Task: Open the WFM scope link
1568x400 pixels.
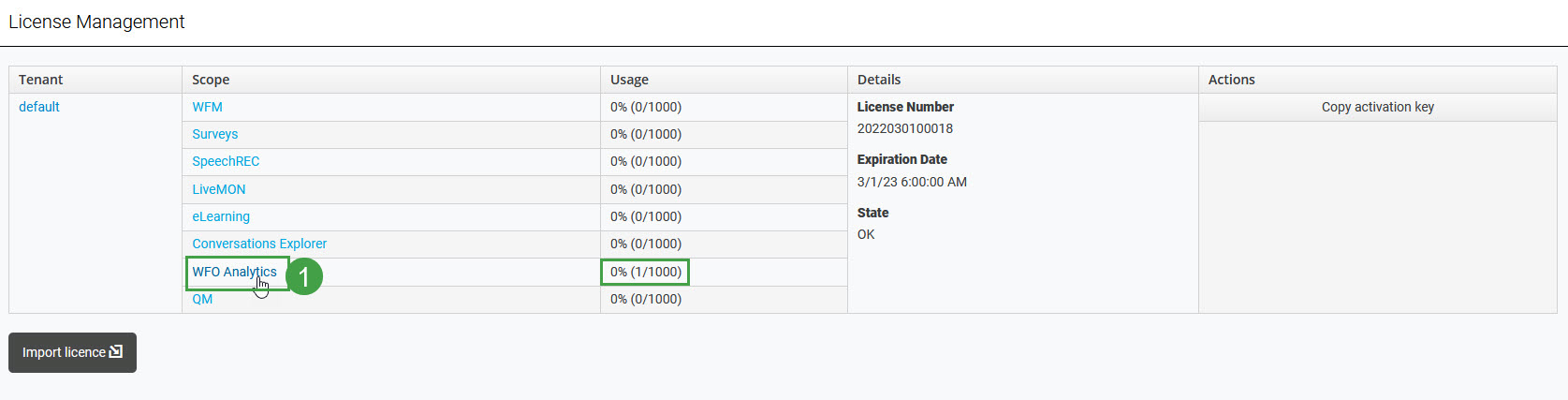Action: pos(207,107)
